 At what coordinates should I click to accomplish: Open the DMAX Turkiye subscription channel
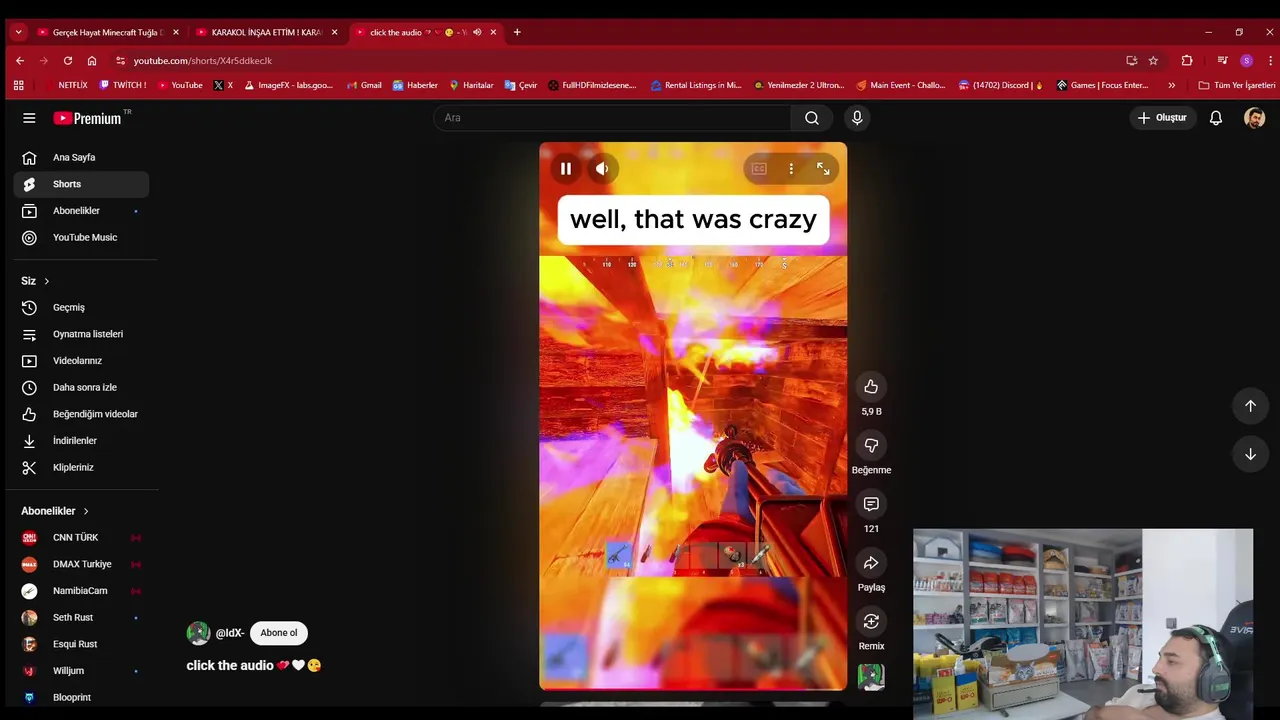(x=81, y=564)
